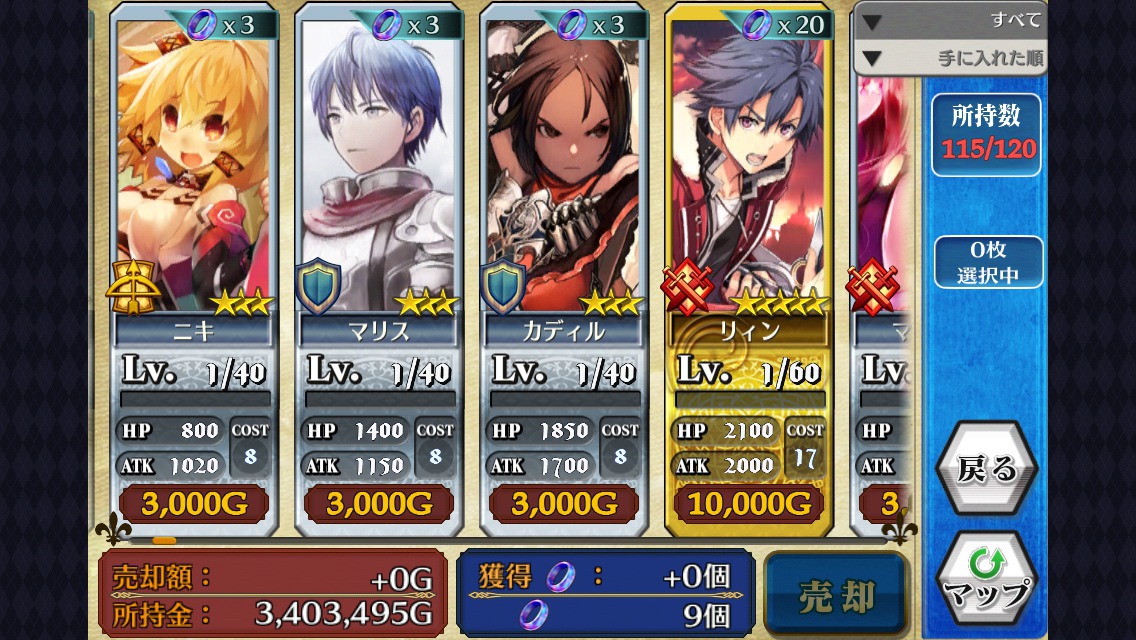The image size is (1136, 640).
Task: Click the 10,000G price tag on リィン
Action: [x=749, y=503]
